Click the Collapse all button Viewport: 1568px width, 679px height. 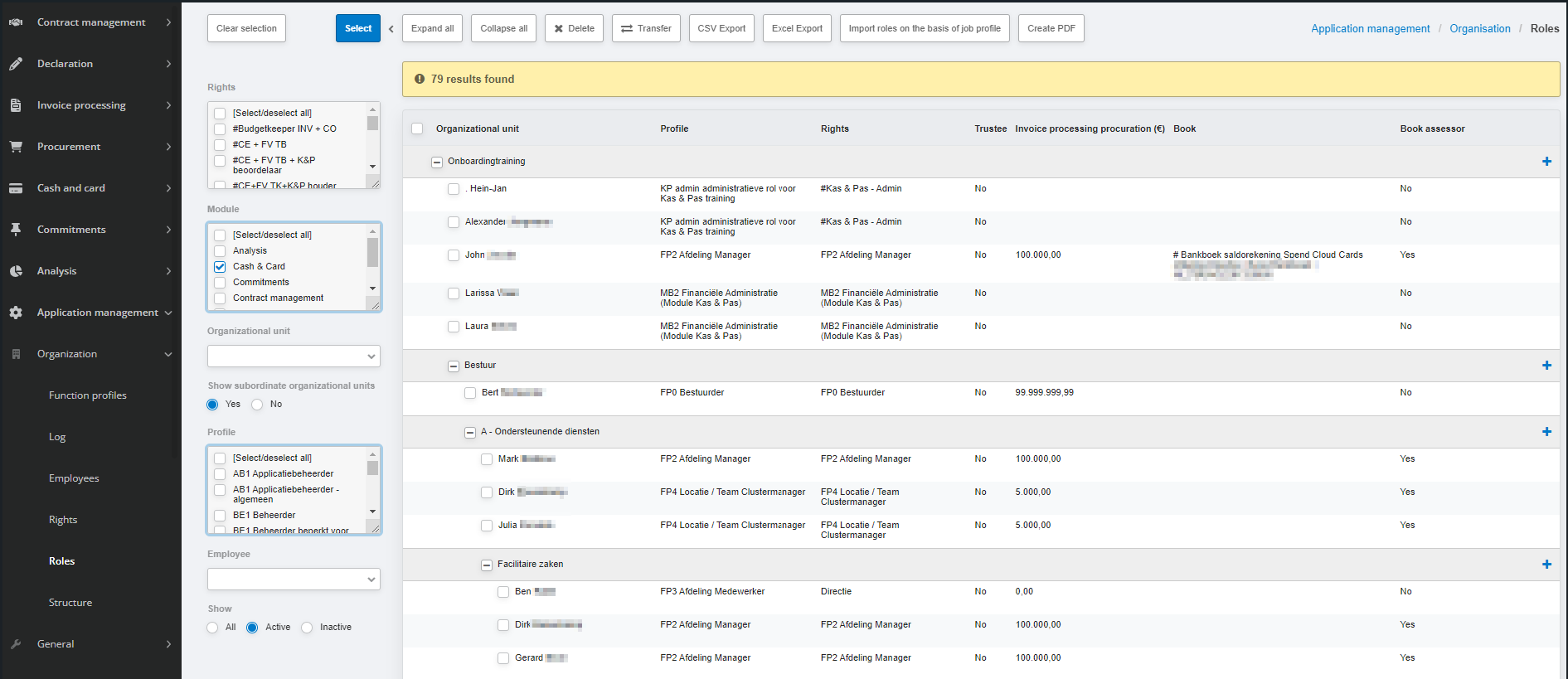tap(504, 28)
